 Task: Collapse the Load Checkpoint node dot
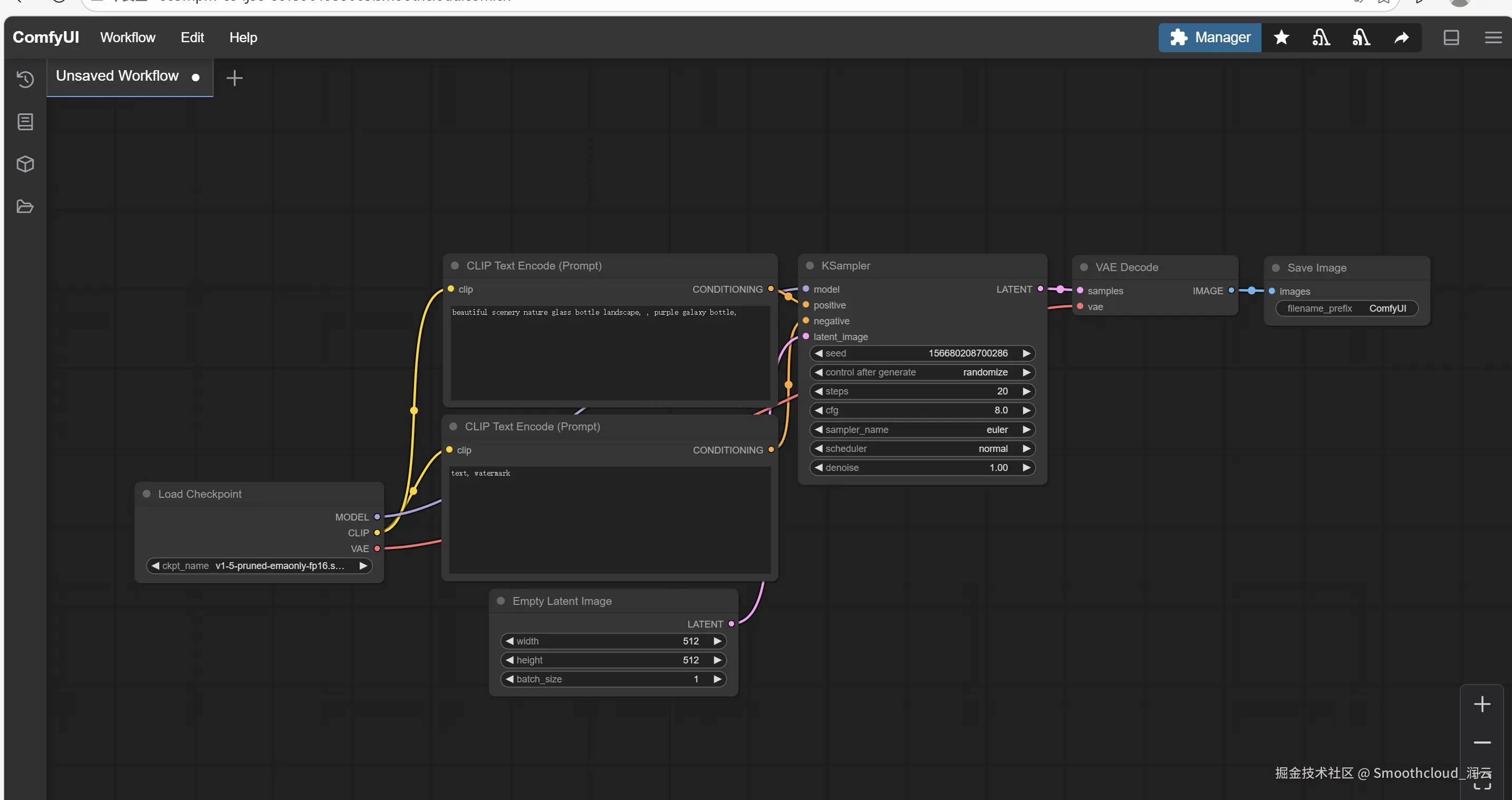(147, 494)
